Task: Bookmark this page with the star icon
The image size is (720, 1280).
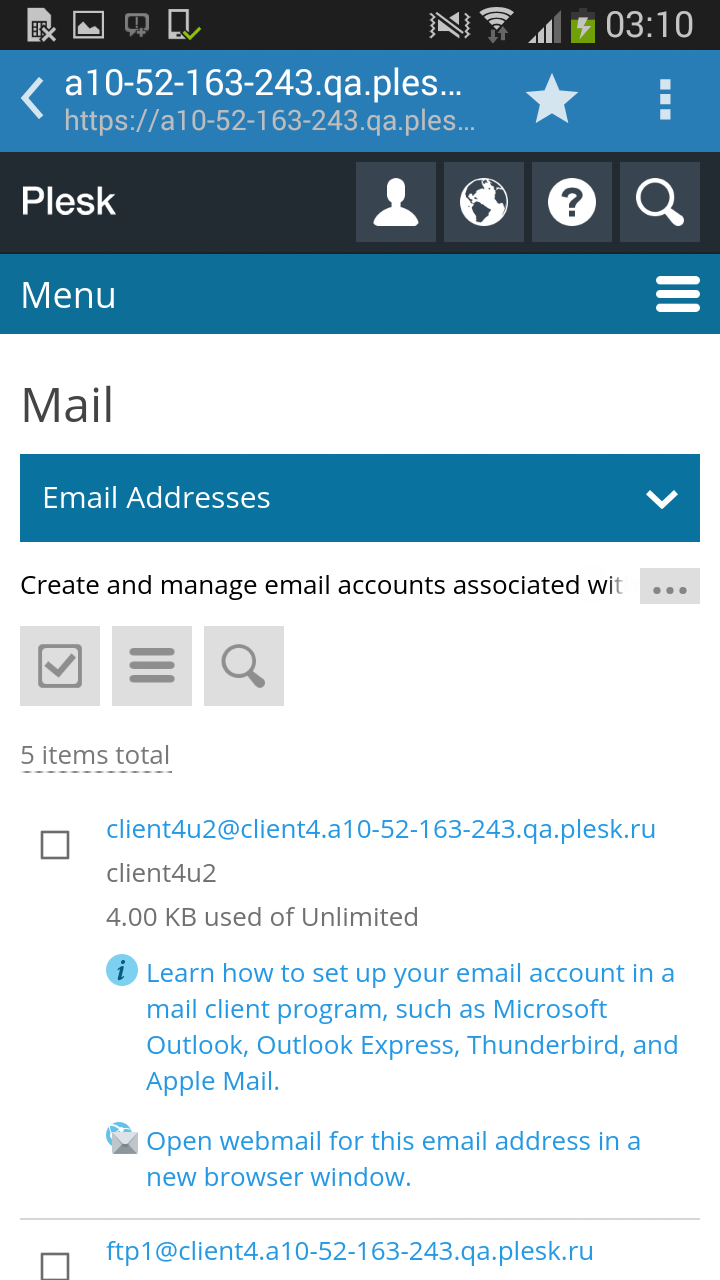Action: pyautogui.click(x=551, y=100)
